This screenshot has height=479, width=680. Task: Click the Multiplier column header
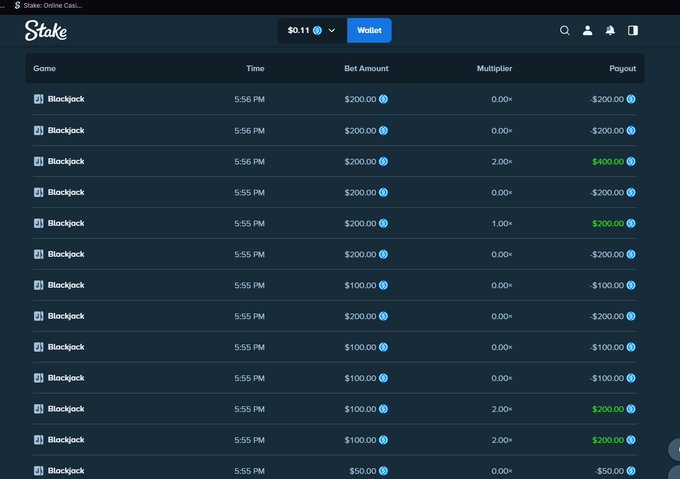click(x=494, y=68)
